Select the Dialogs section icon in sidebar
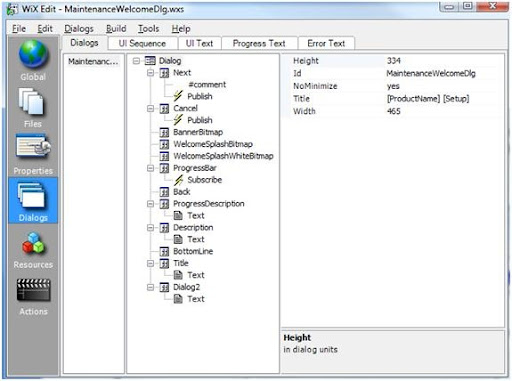 point(32,195)
